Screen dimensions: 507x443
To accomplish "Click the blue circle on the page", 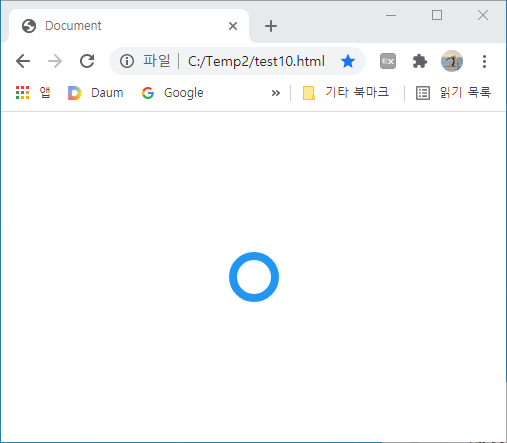I will 254,277.
